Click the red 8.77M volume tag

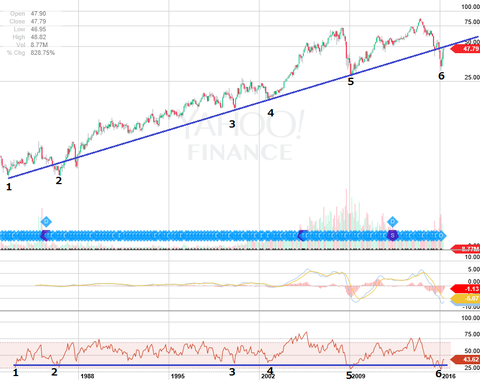click(465, 248)
